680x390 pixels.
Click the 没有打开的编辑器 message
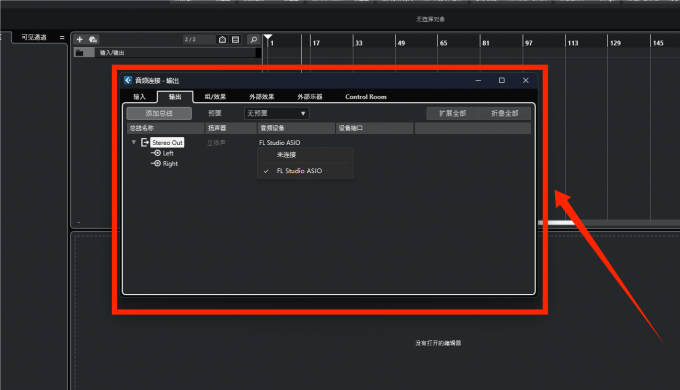(x=438, y=343)
